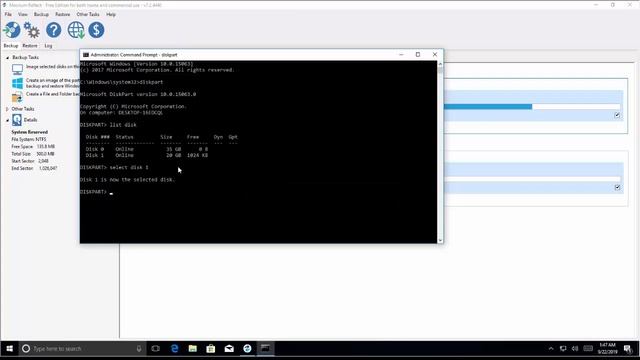Open the Backup menu
Screen dimensions: 640x360
pos(41,14)
